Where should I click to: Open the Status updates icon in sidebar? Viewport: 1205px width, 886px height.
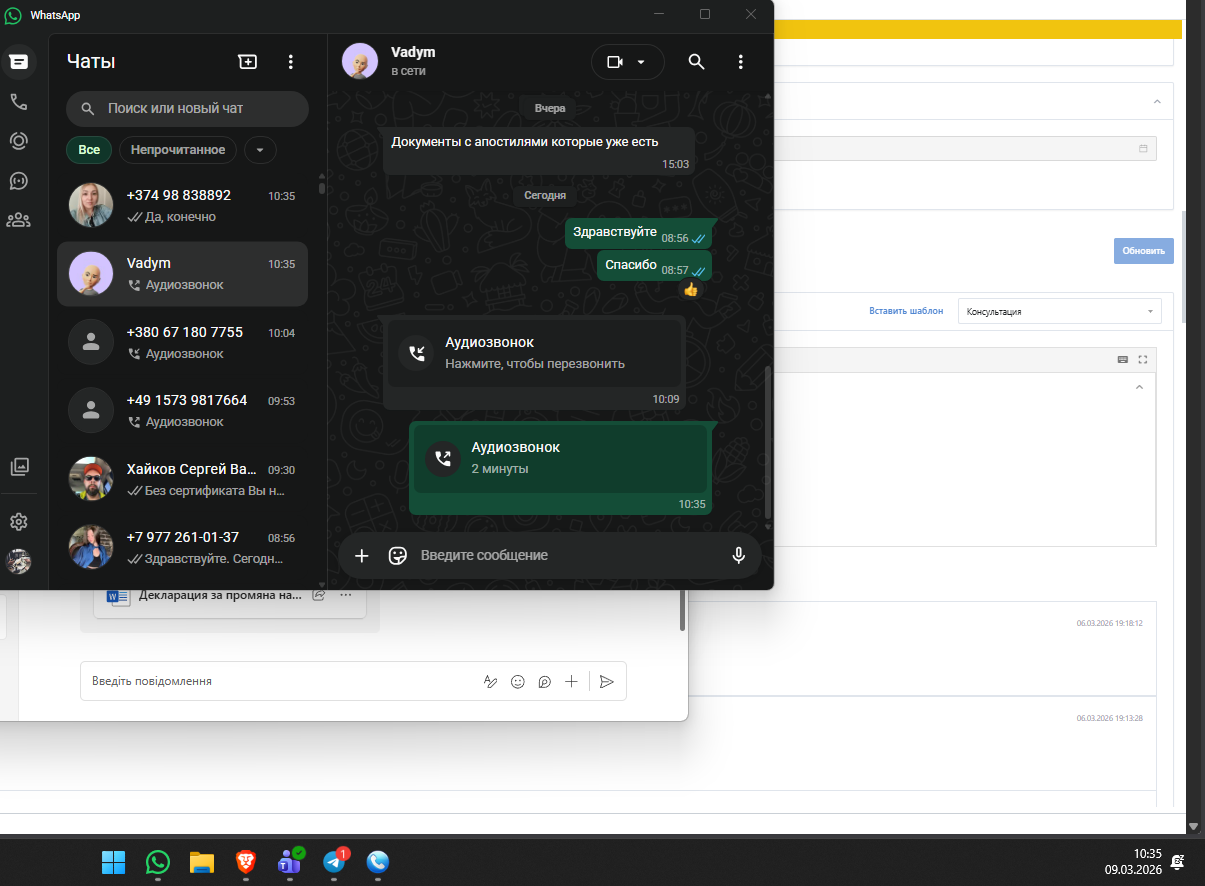[18, 141]
